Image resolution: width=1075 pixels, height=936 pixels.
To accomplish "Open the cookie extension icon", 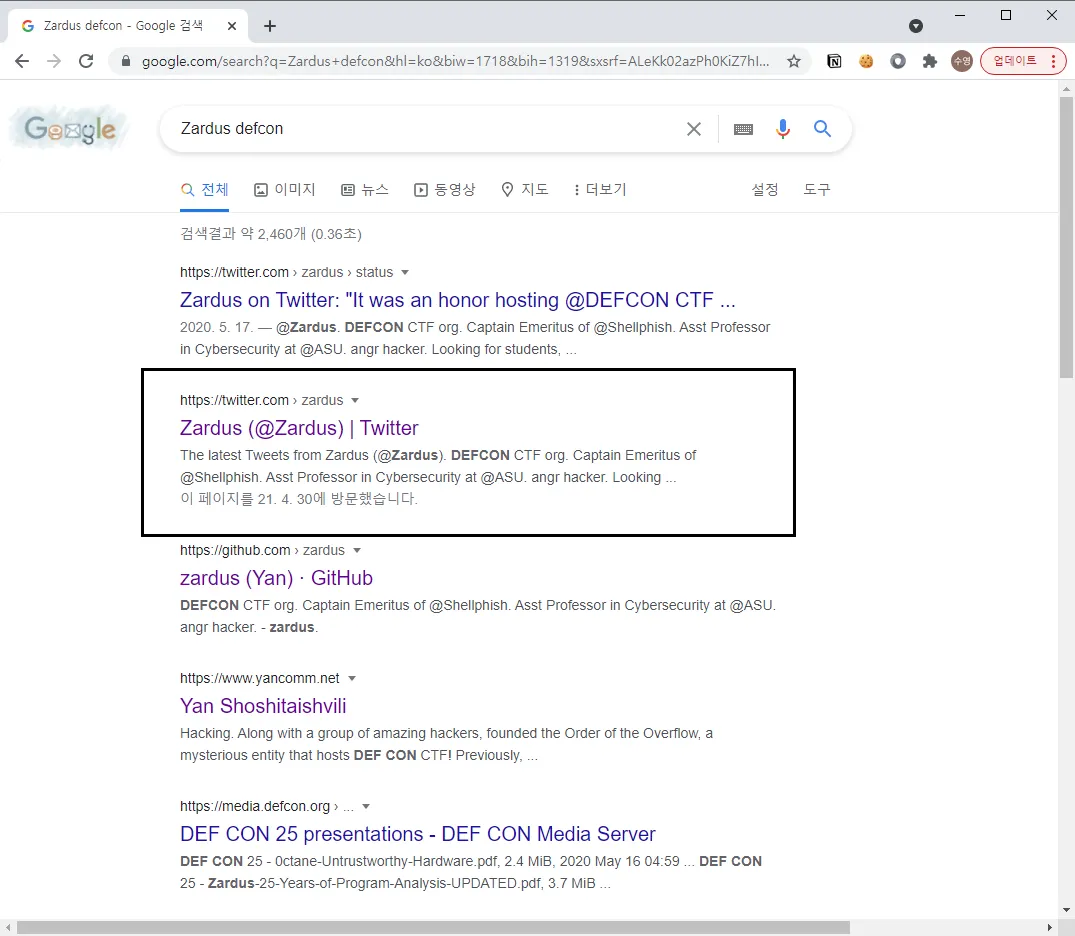I will (866, 61).
